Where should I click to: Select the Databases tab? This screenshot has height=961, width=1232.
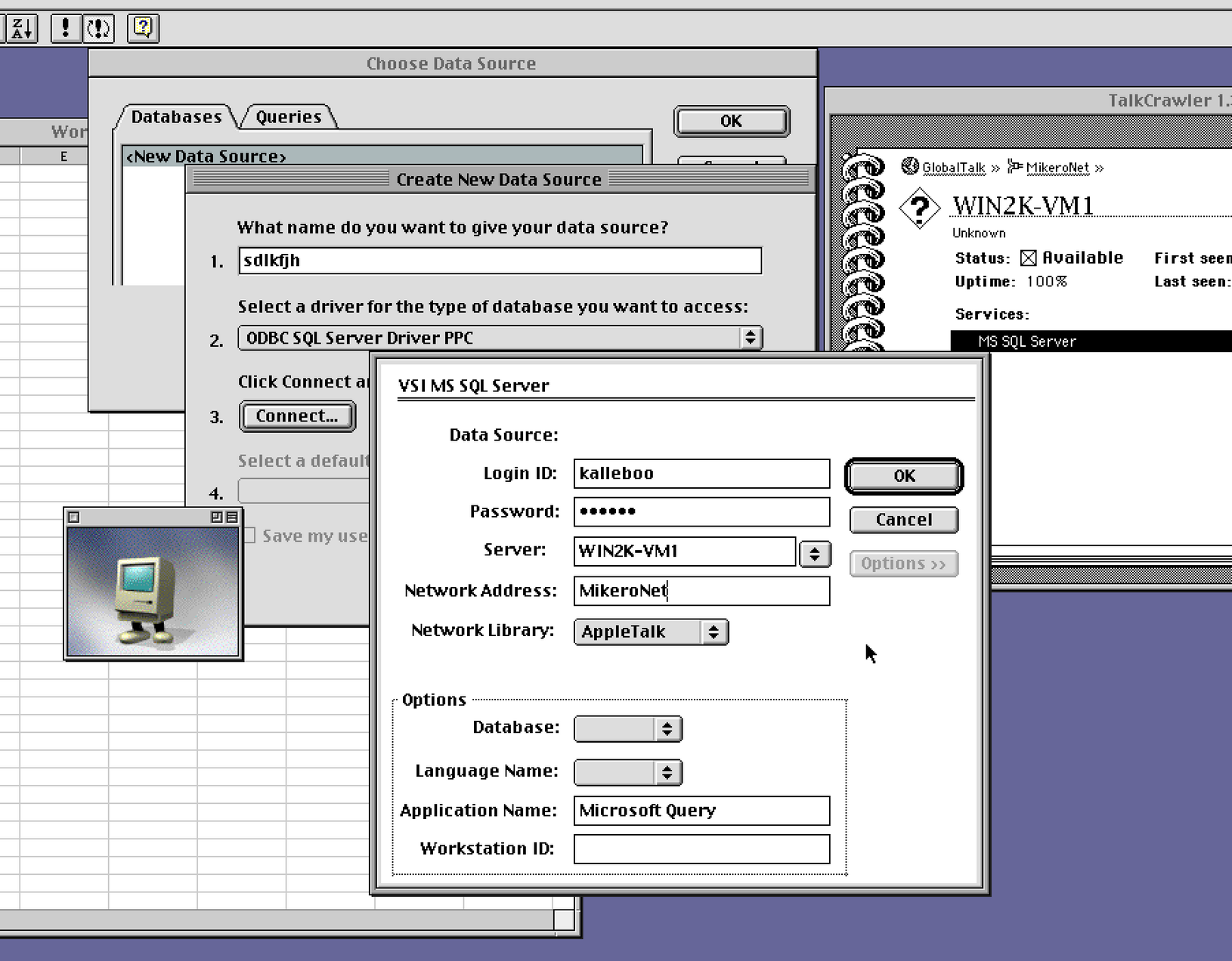[x=176, y=117]
